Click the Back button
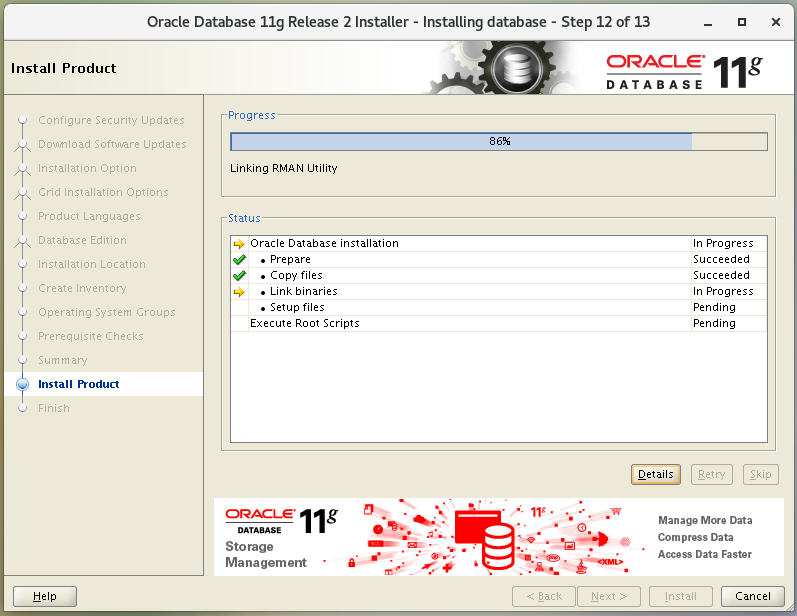This screenshot has height=616, width=797. click(544, 596)
